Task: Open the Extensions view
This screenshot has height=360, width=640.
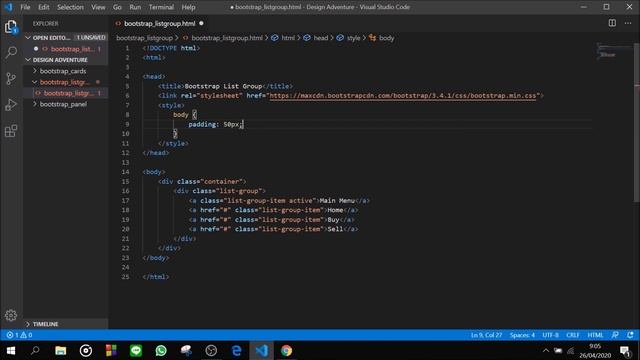Action: point(11,131)
